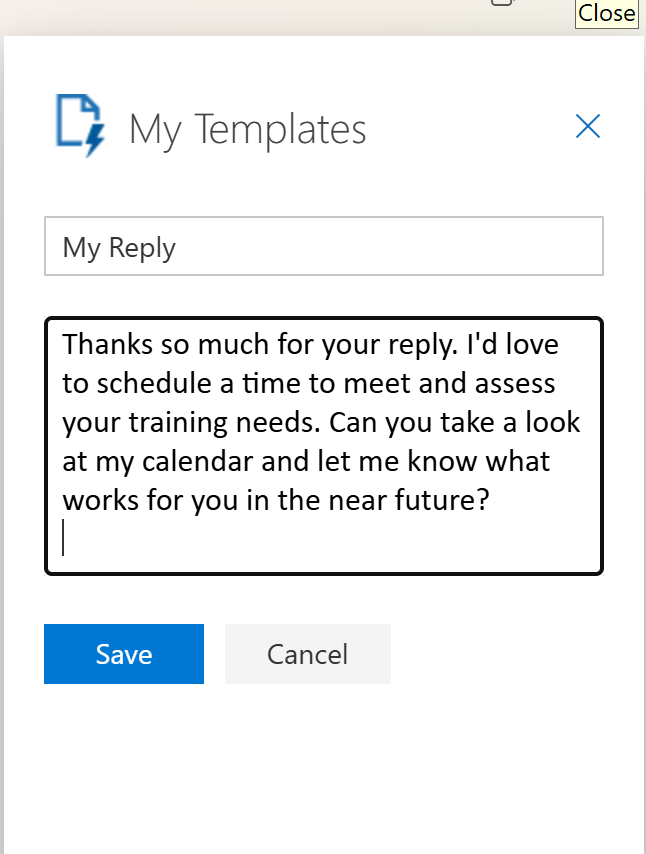Click the empty last line of the template body

[x=300, y=538]
